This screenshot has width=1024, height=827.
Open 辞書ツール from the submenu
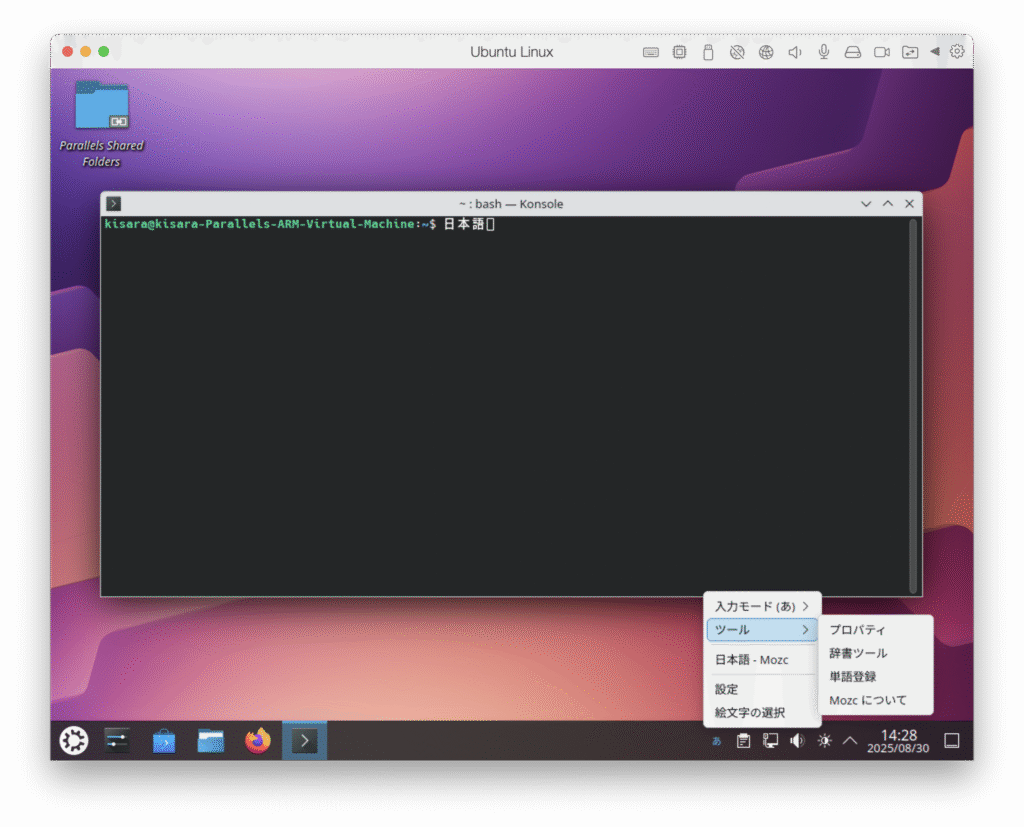(875, 653)
